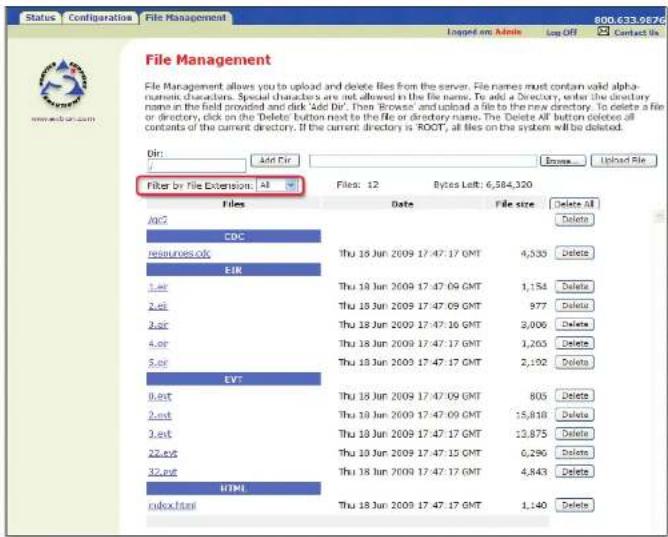Delete the 1.eir file
Screen dimensions: 668x537
(575, 287)
